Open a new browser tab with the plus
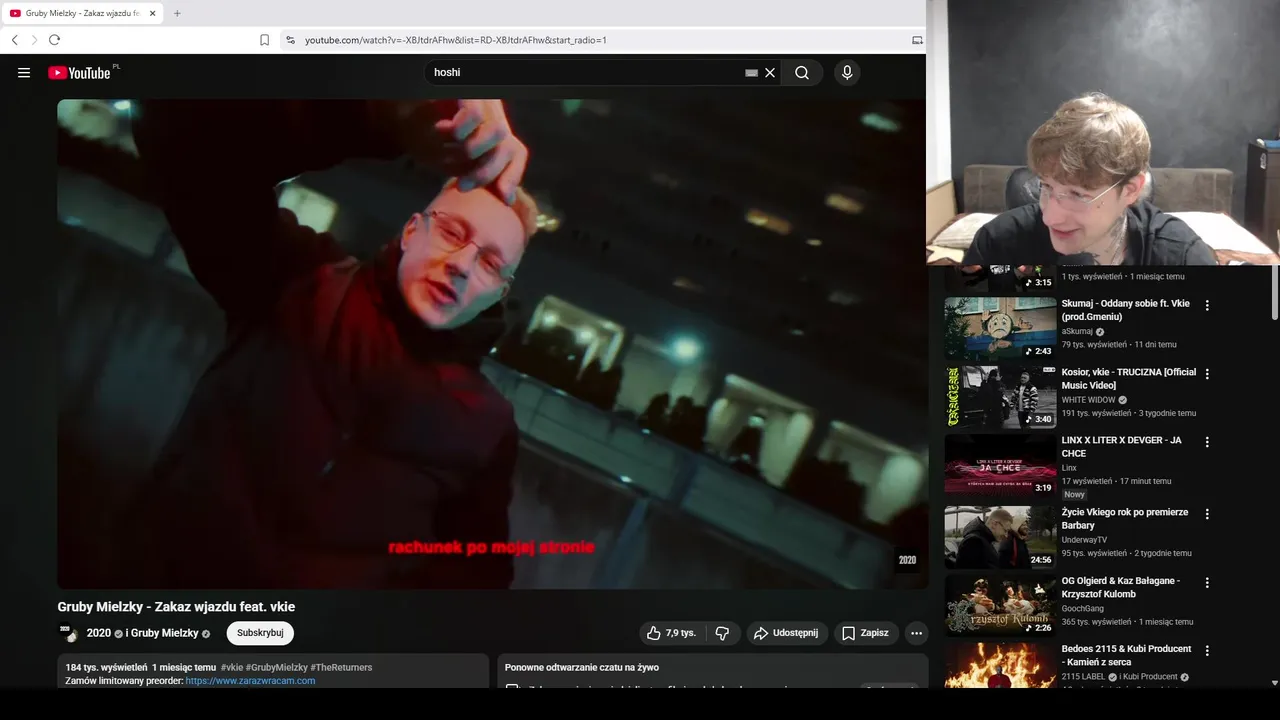 (x=177, y=13)
